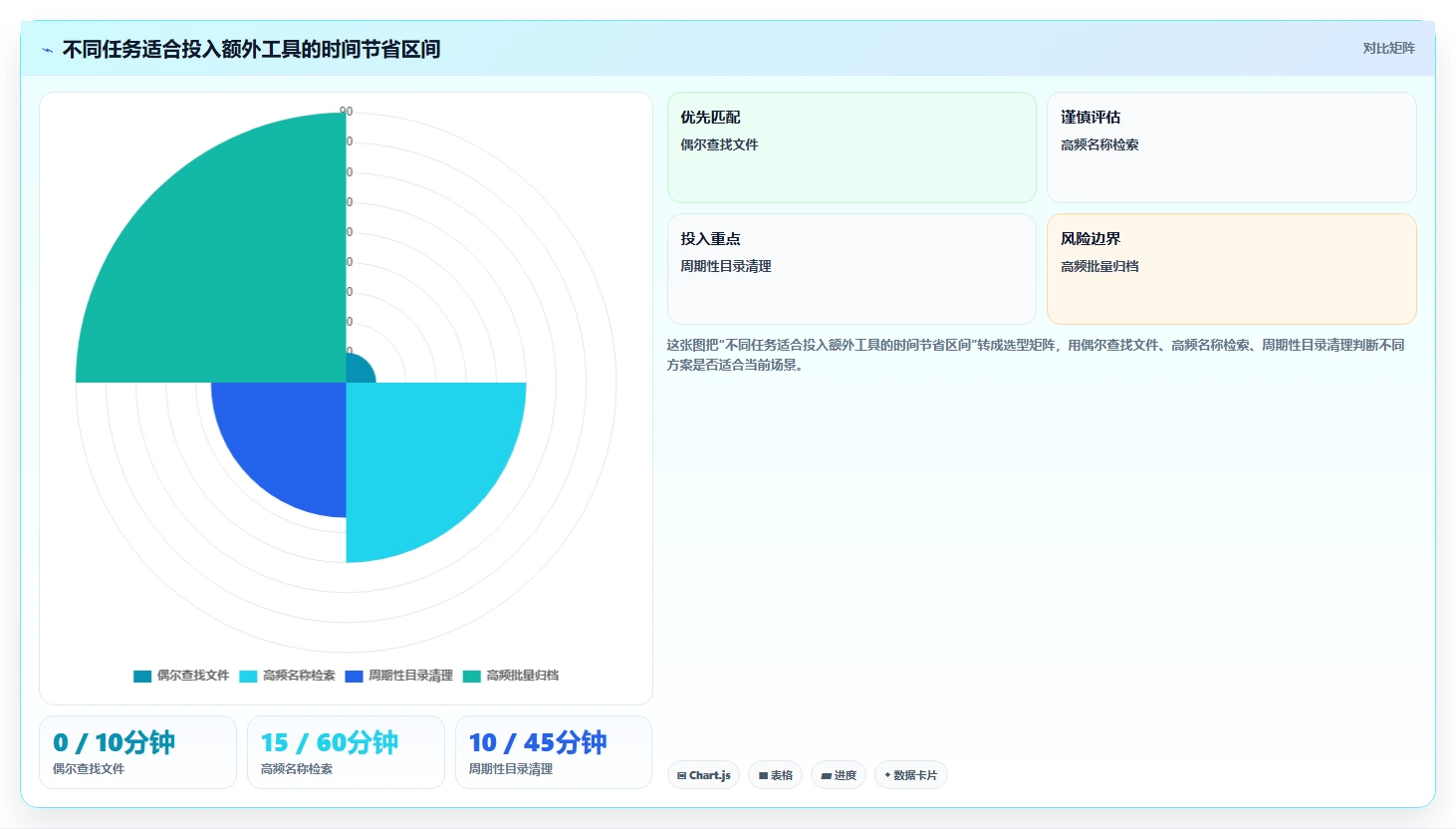
Task: Click the 高频批量归档 legend label
Action: point(523,676)
